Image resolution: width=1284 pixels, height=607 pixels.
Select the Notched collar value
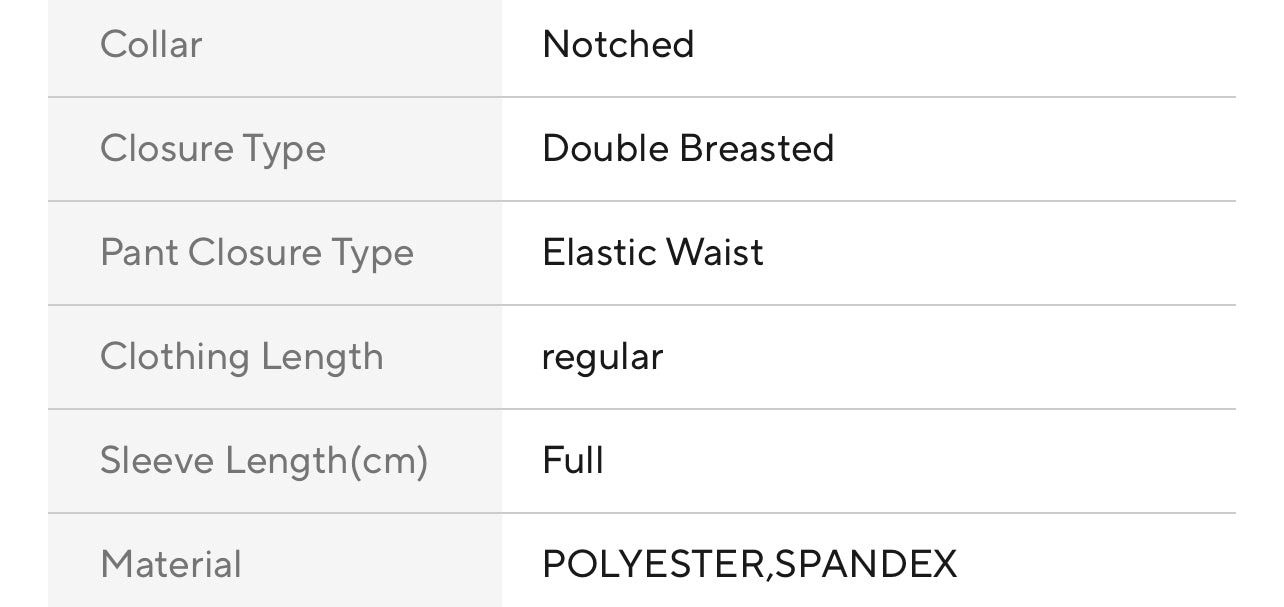(x=617, y=45)
